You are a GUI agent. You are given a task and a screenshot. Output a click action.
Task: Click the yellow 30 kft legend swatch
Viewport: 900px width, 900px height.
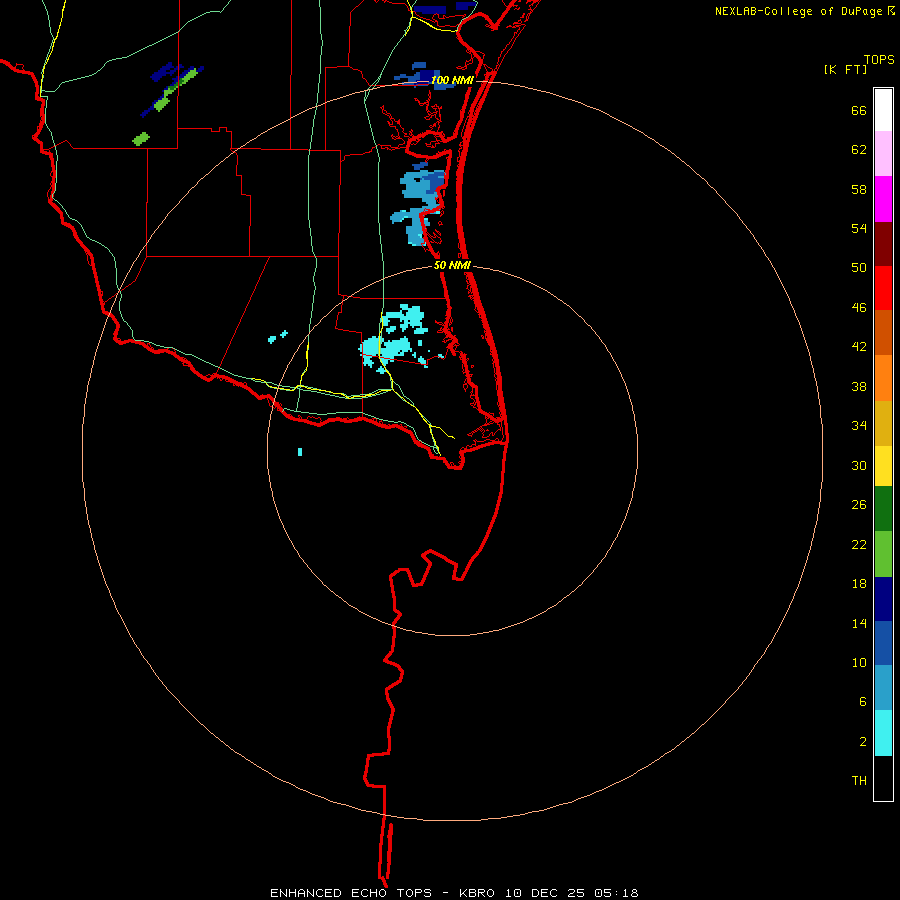click(x=883, y=466)
